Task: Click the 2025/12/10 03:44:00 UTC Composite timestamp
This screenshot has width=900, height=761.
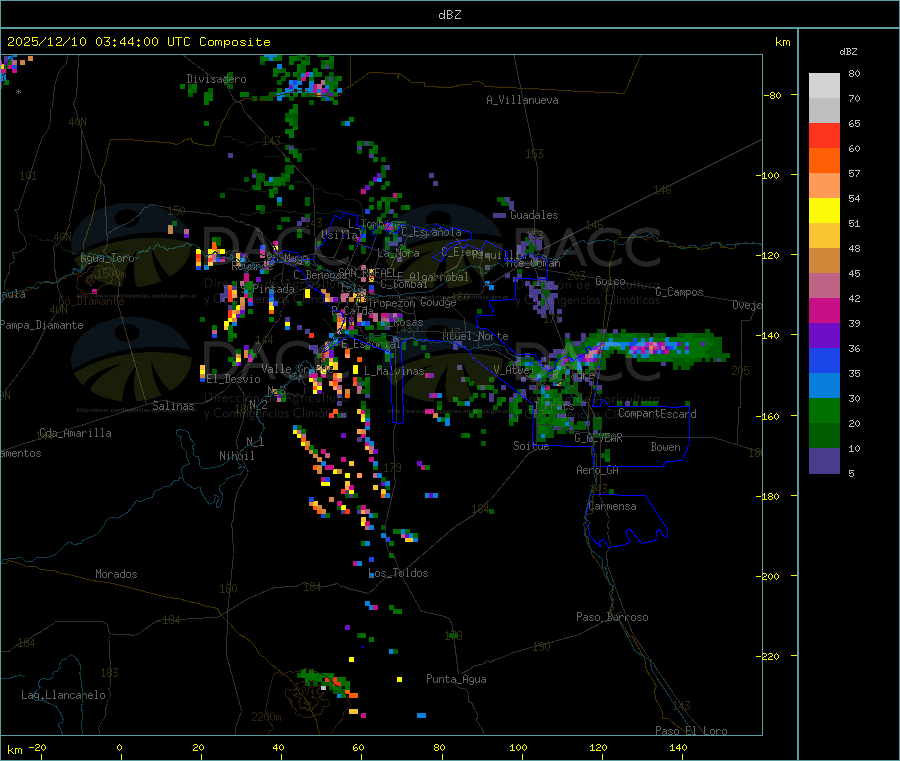Action: coord(138,42)
